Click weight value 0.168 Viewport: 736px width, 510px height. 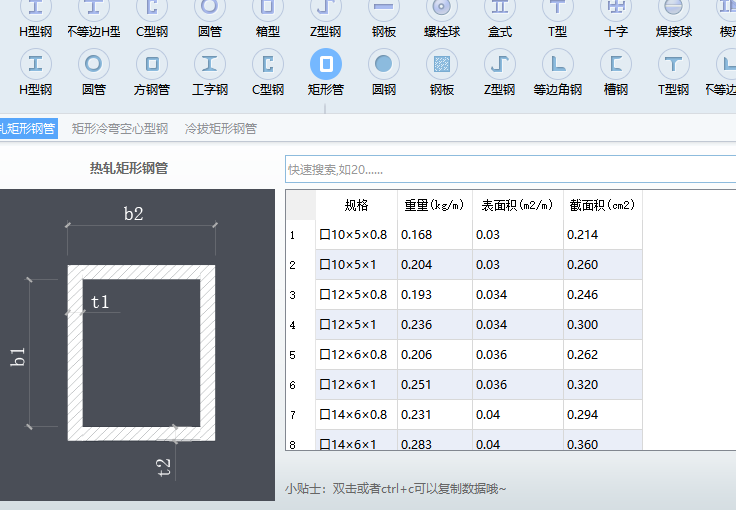tap(435, 235)
